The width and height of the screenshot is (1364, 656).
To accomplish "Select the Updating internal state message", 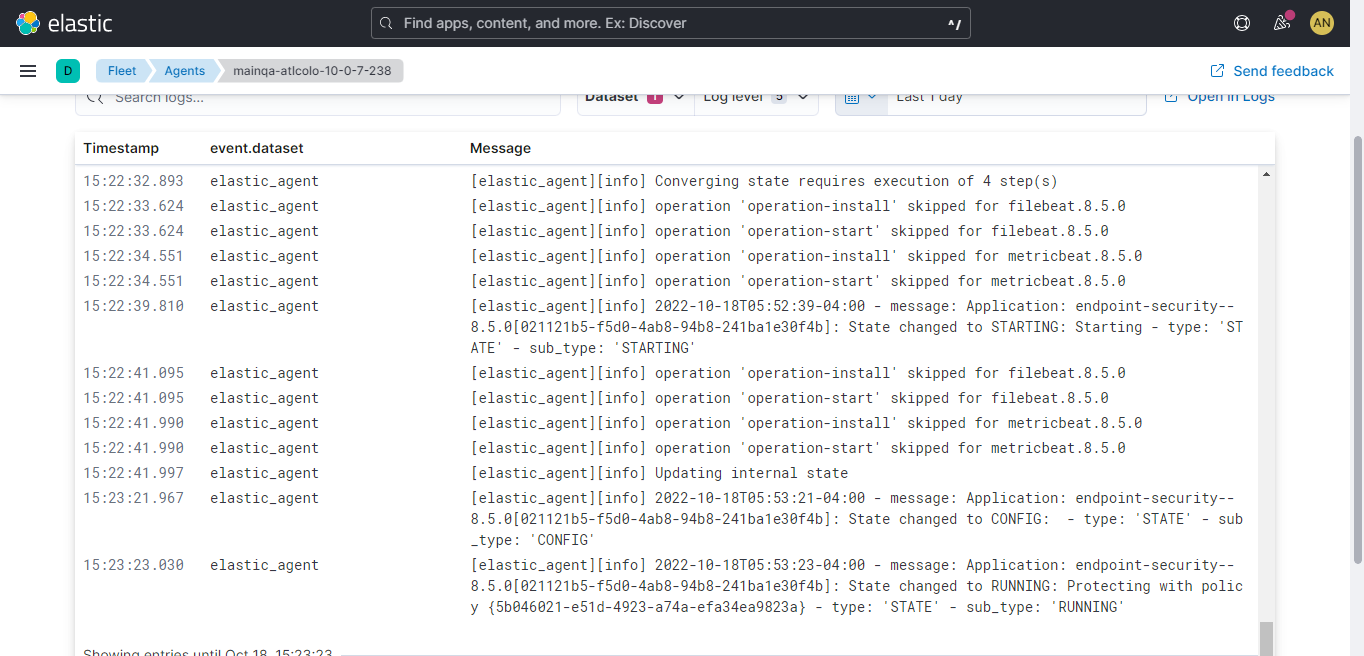I will 659,473.
